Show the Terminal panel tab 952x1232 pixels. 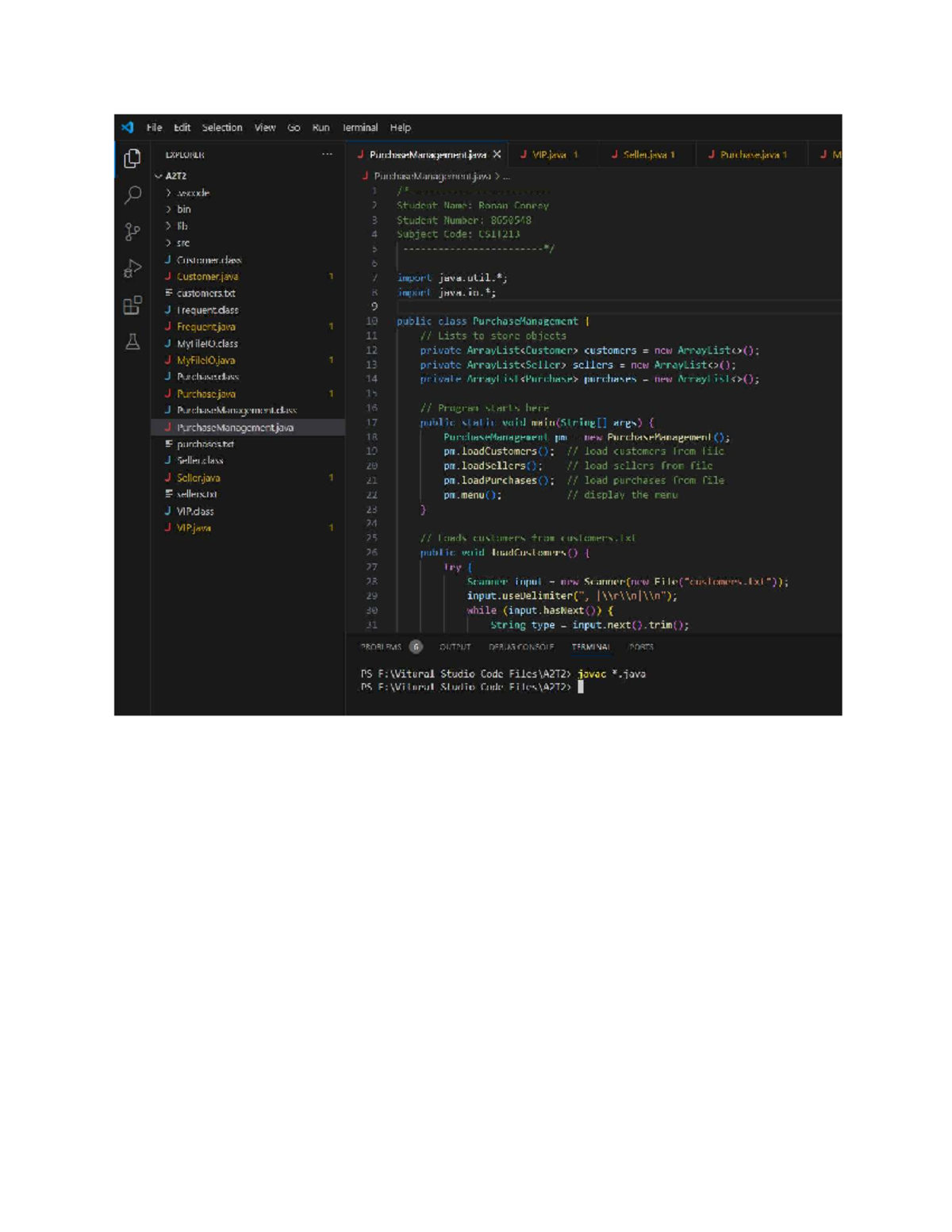coord(591,647)
